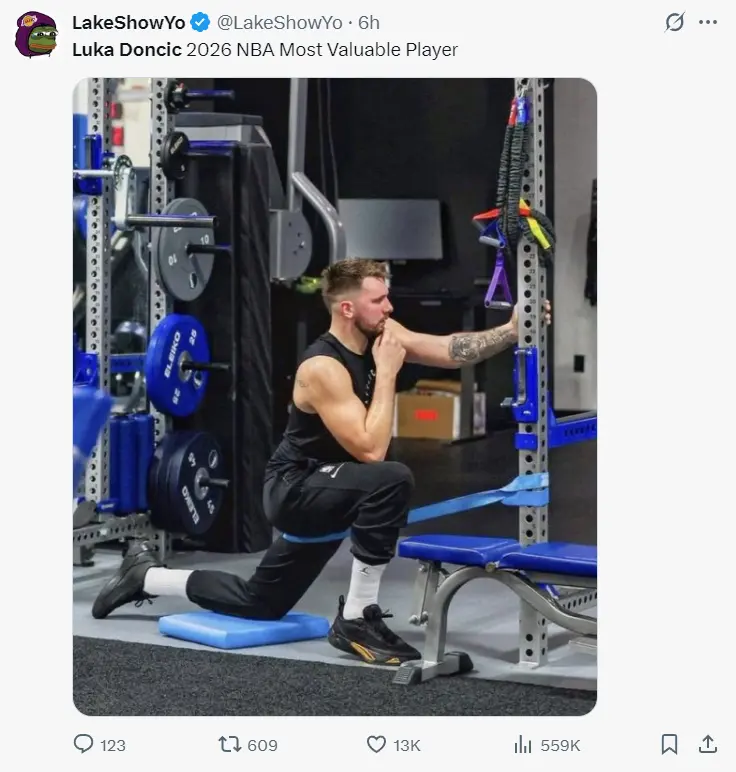Click the tweet text about Most Valuable Player
This screenshot has height=772, width=736.
(x=265, y=50)
